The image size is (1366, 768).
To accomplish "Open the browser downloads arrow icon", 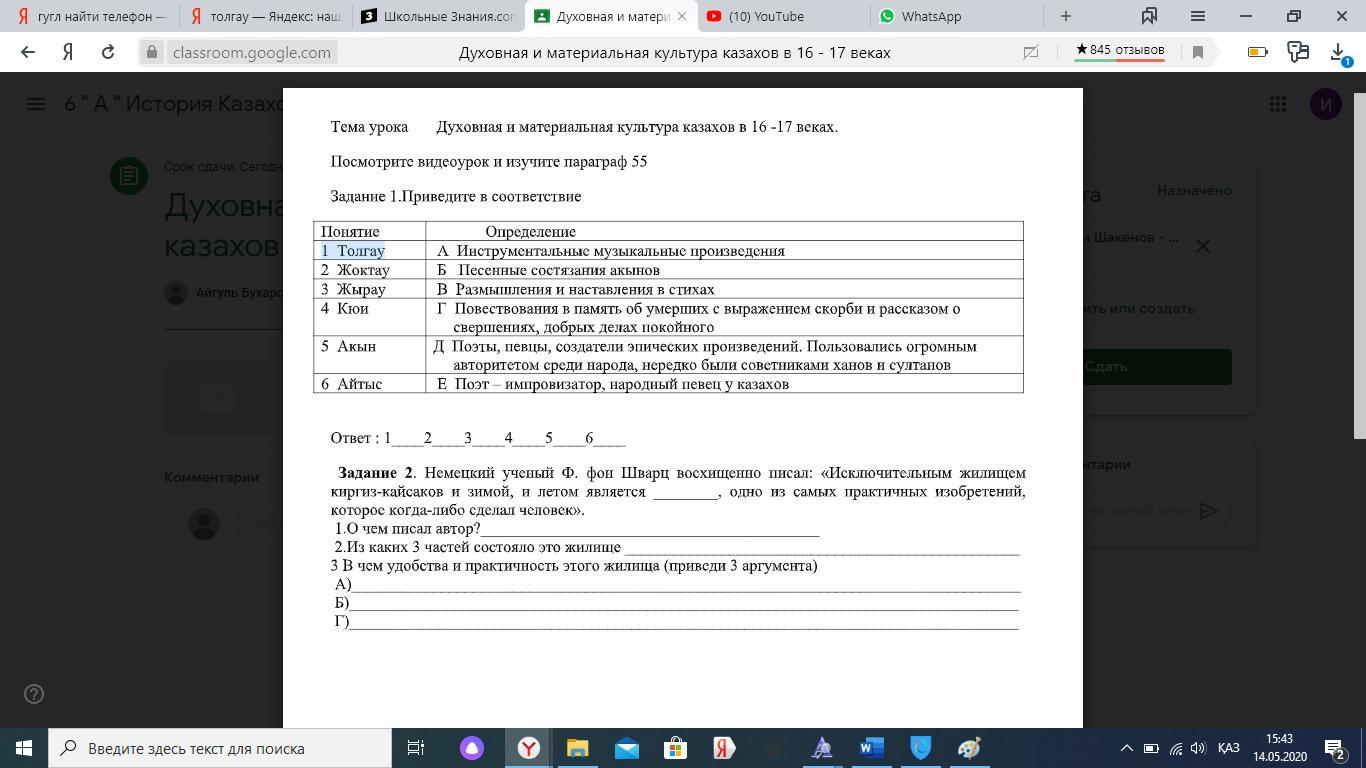I will click(1338, 52).
